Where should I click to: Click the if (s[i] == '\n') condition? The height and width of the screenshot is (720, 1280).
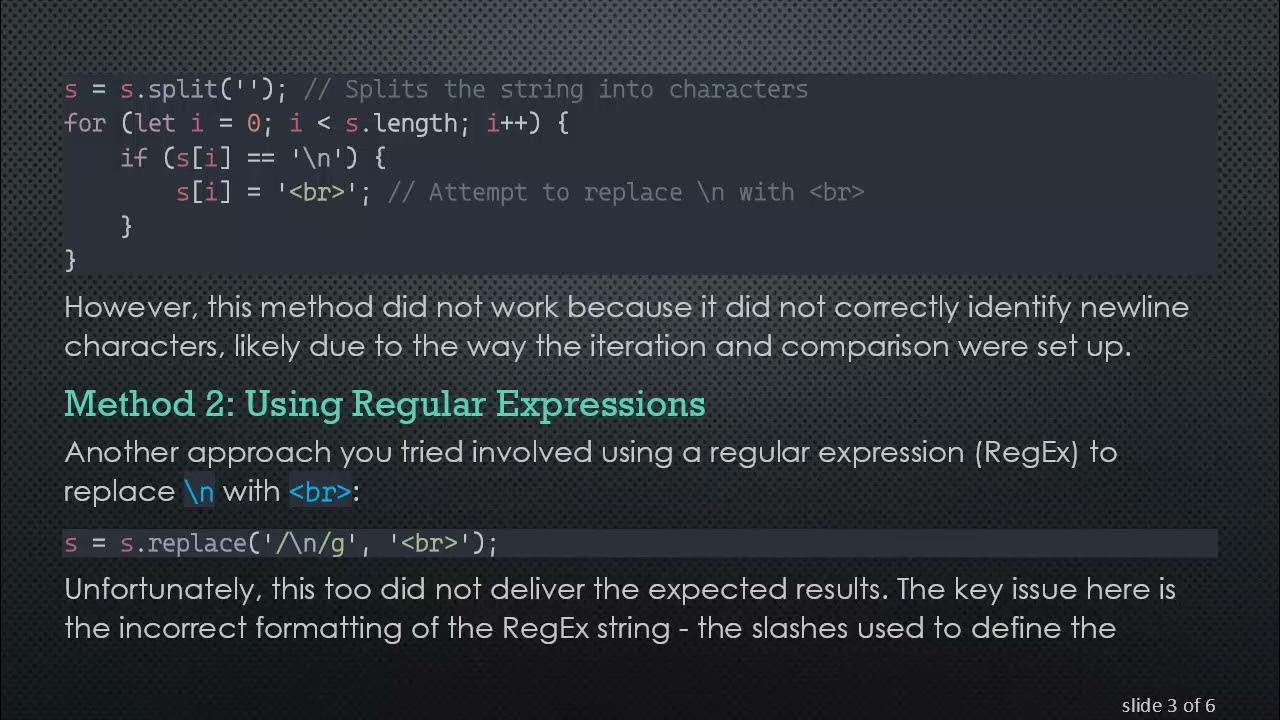[x=252, y=158]
